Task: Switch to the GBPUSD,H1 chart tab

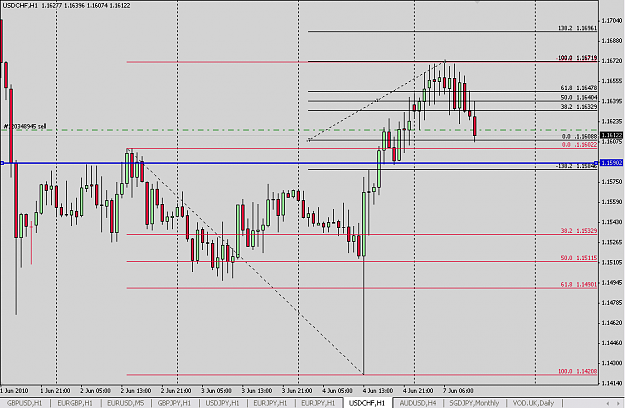Action: 24,403
